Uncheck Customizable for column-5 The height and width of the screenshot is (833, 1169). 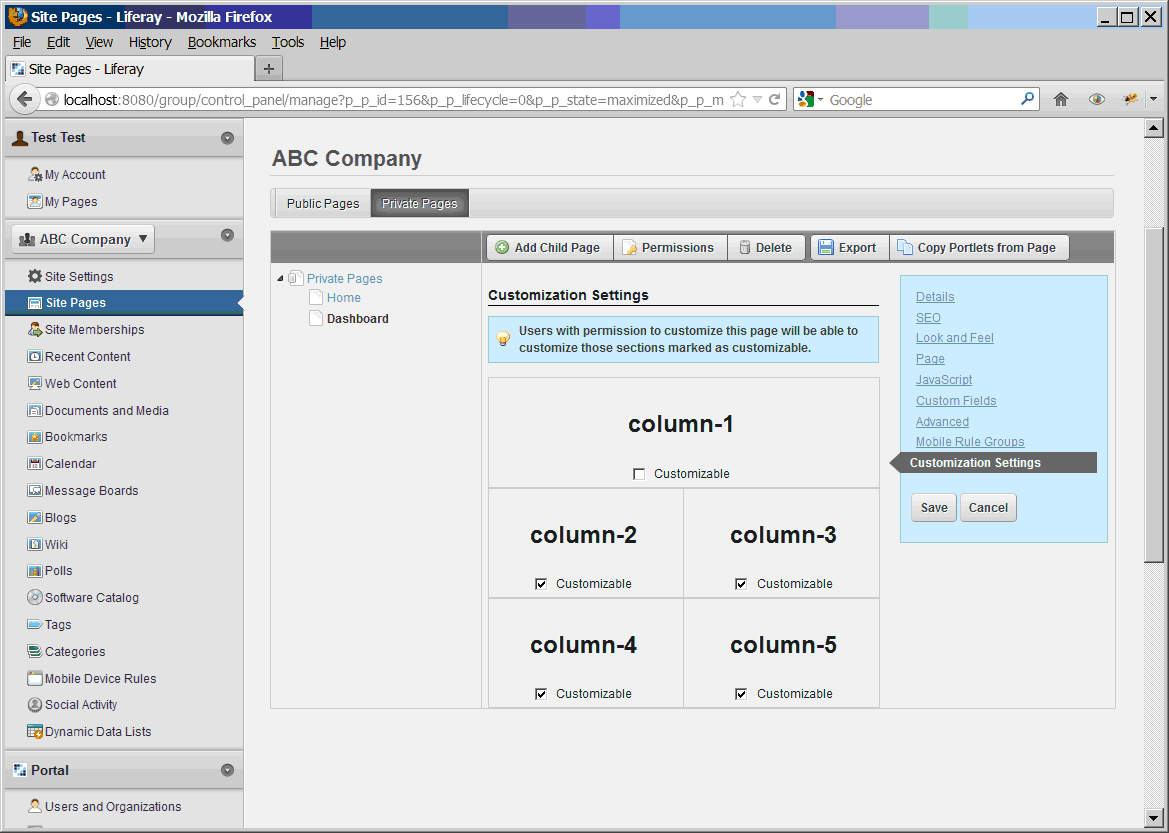coord(741,694)
